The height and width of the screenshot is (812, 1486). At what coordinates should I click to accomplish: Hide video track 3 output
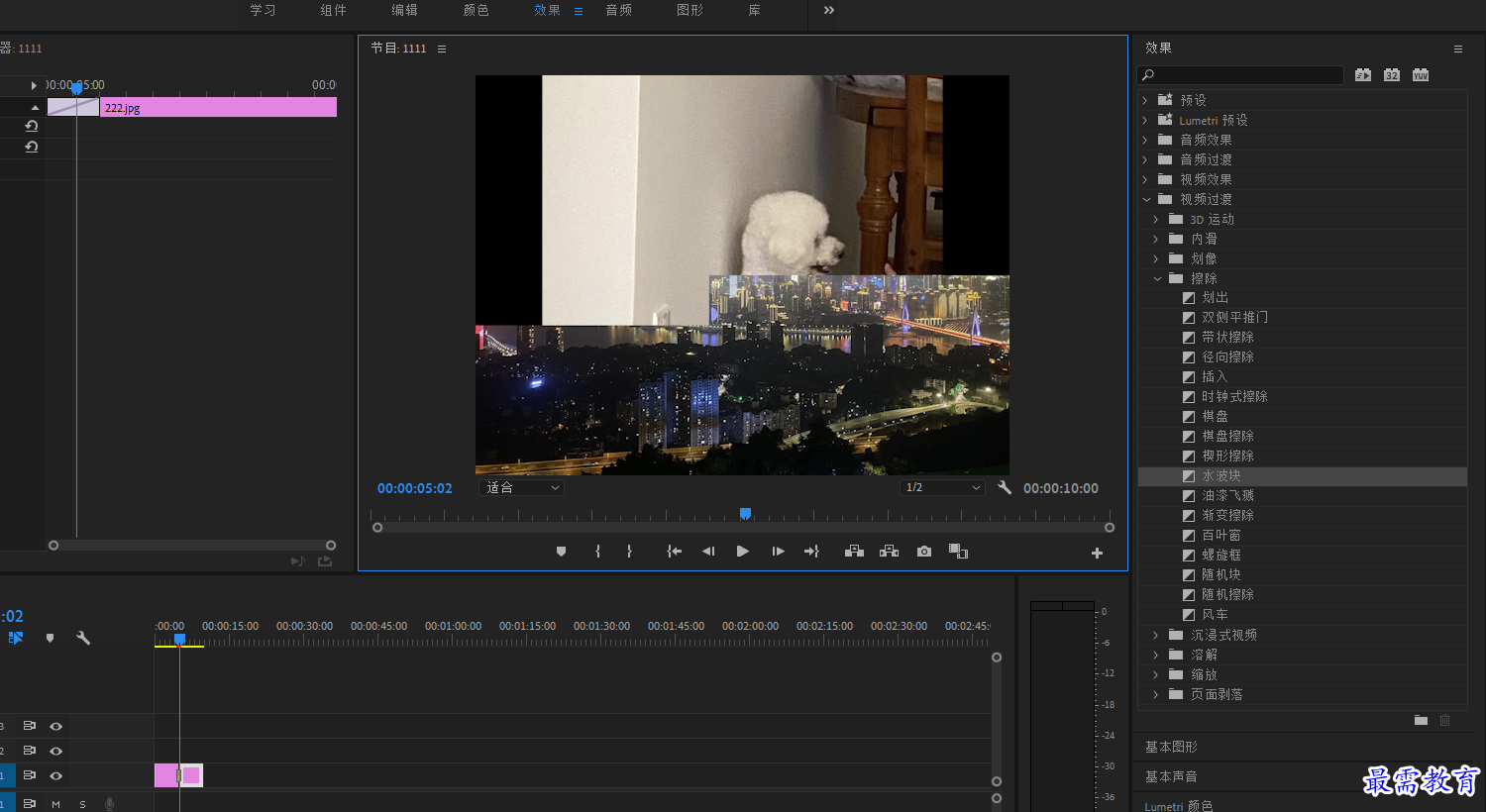coord(55,726)
